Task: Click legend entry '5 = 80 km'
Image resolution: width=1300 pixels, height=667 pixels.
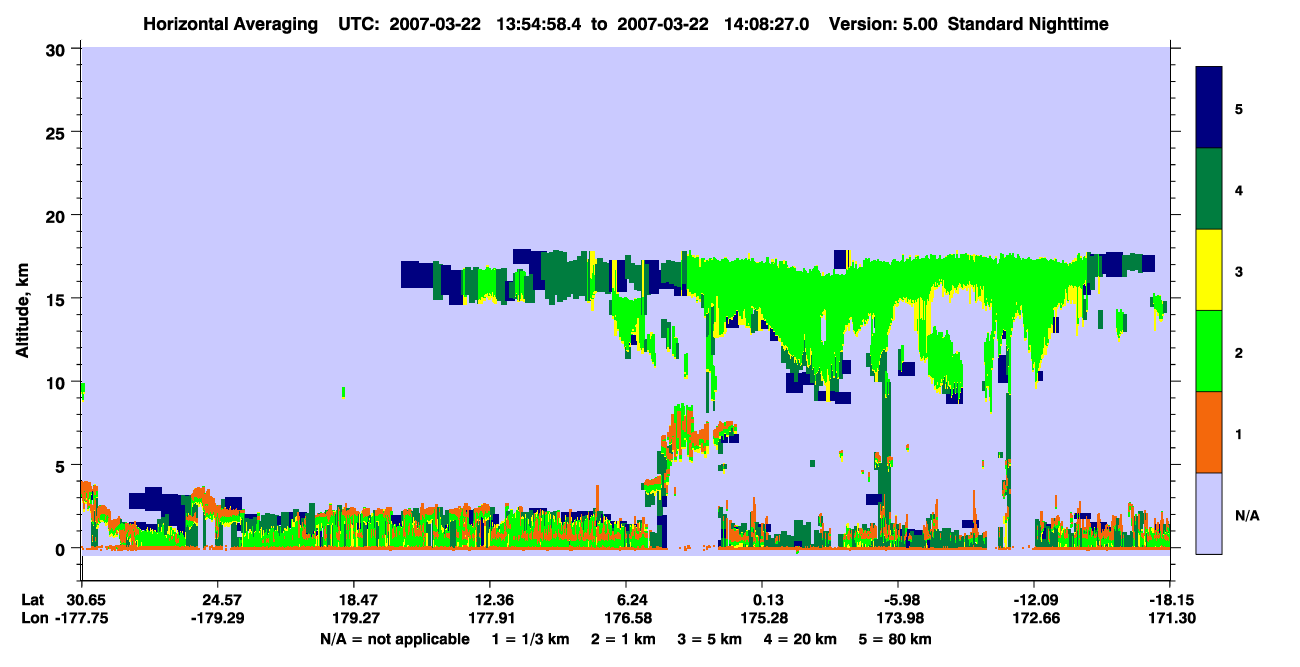Action: [x=895, y=639]
